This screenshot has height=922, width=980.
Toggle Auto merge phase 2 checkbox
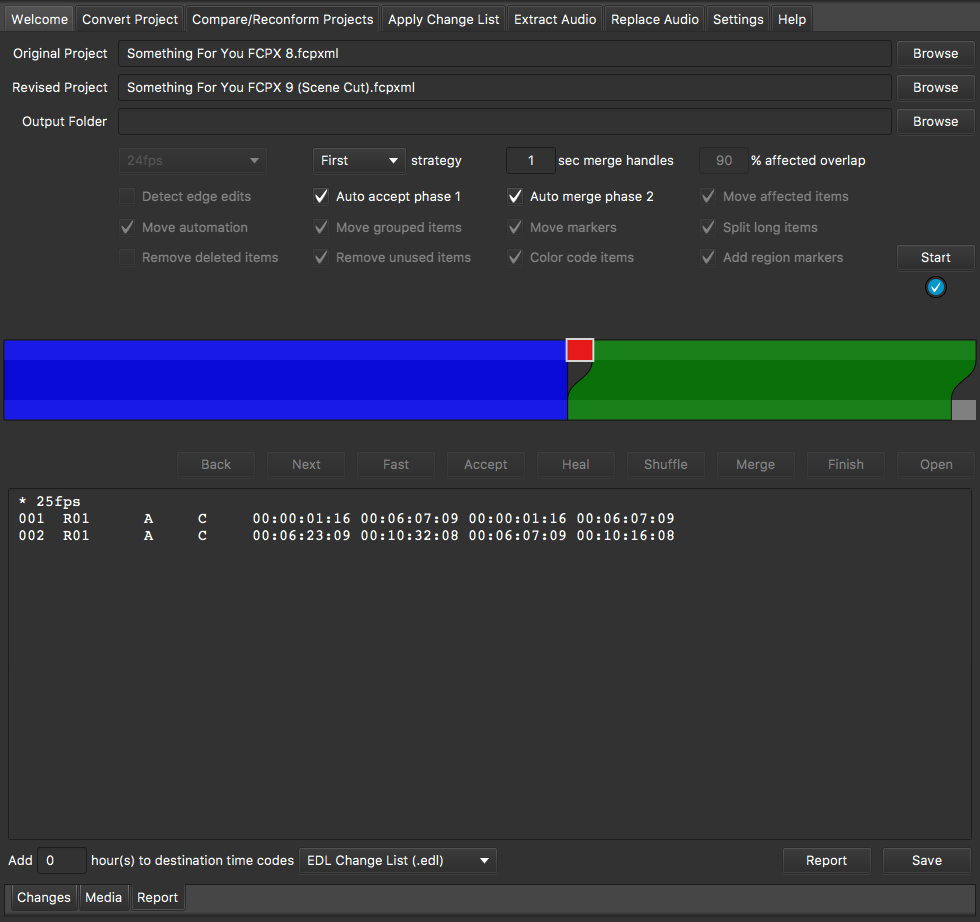pyautogui.click(x=514, y=196)
